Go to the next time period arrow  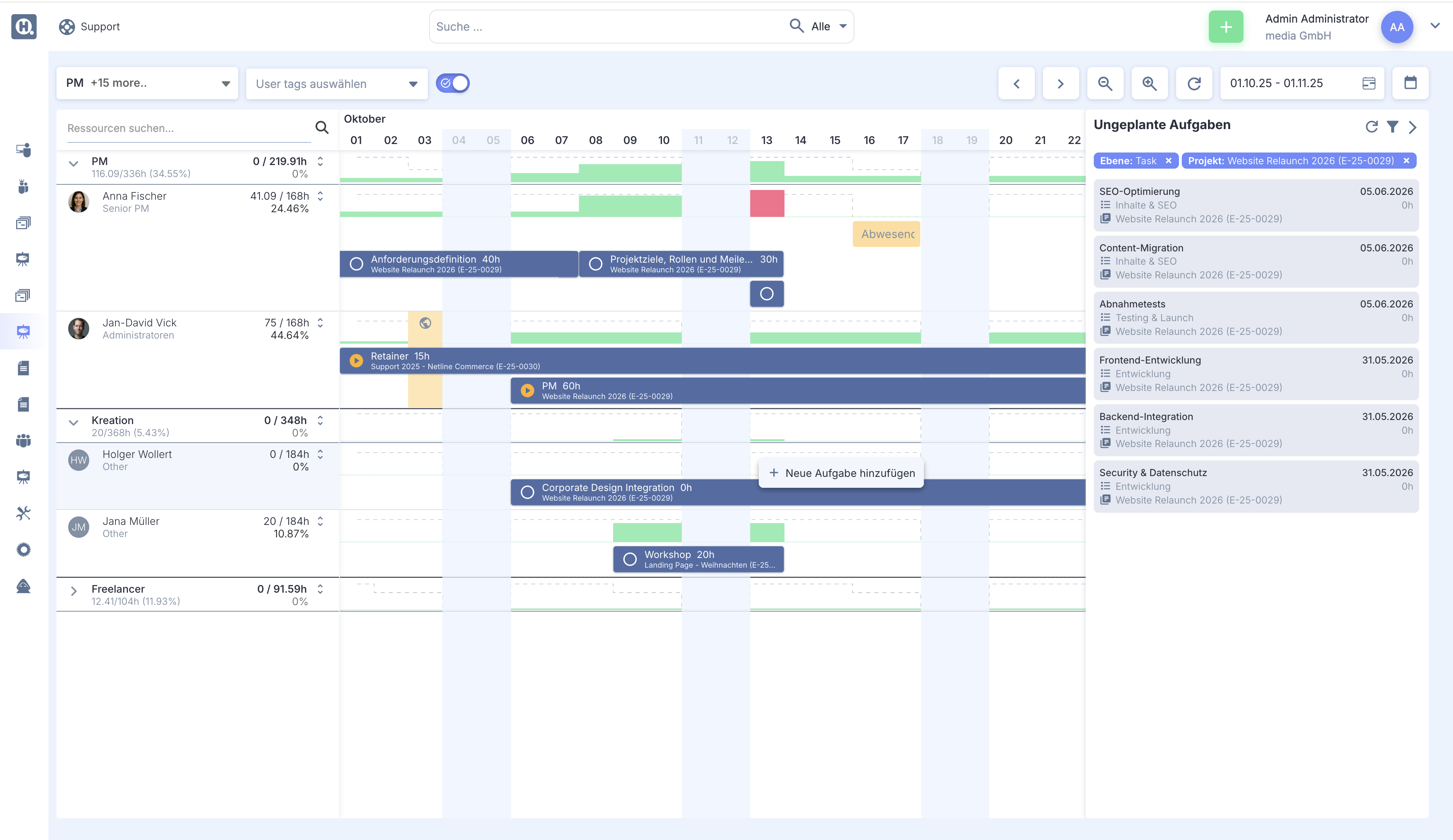coord(1060,84)
